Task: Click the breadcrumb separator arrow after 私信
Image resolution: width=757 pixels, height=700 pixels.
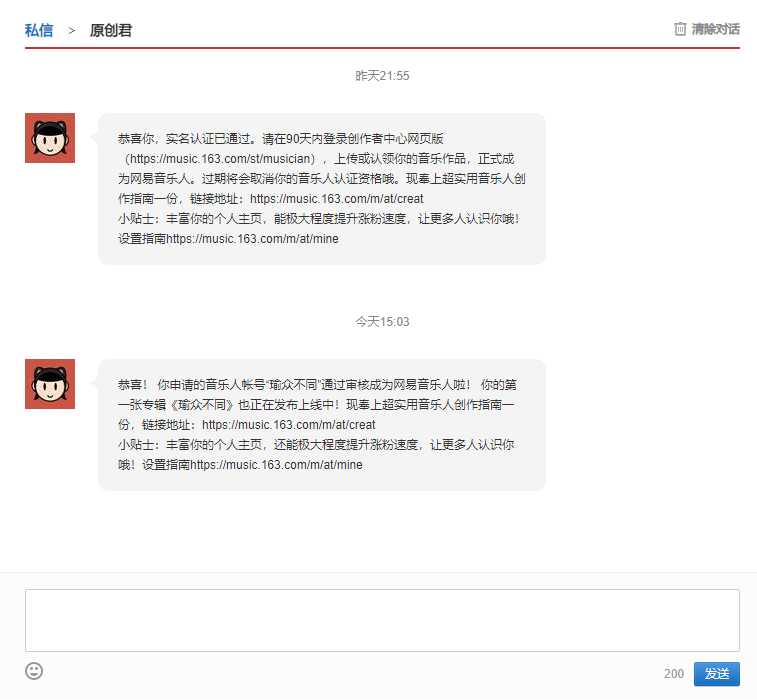Action: pyautogui.click(x=71, y=30)
